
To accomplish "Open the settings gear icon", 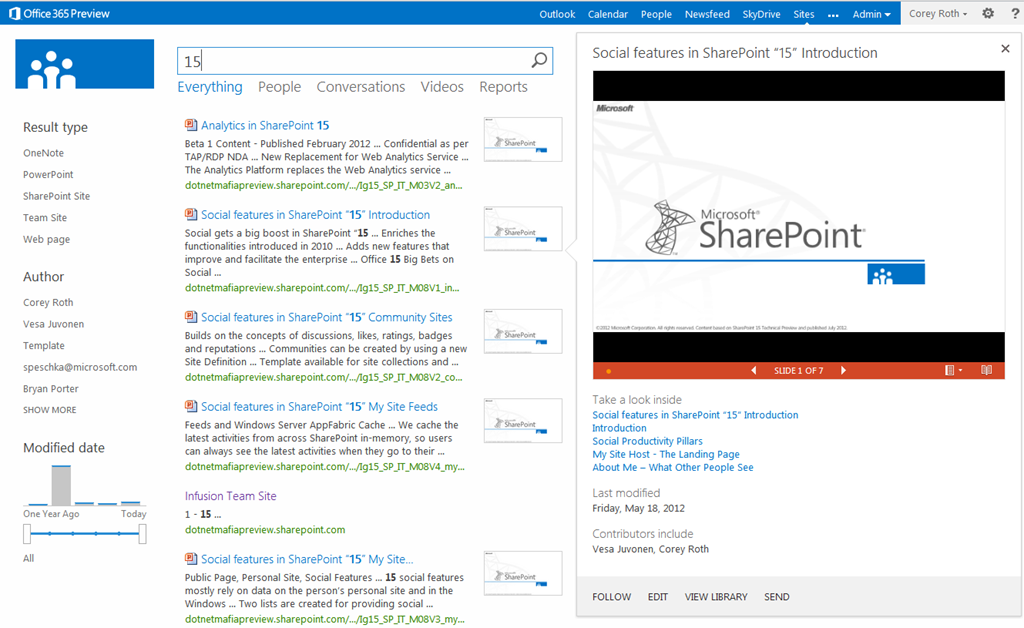I will pos(988,13).
